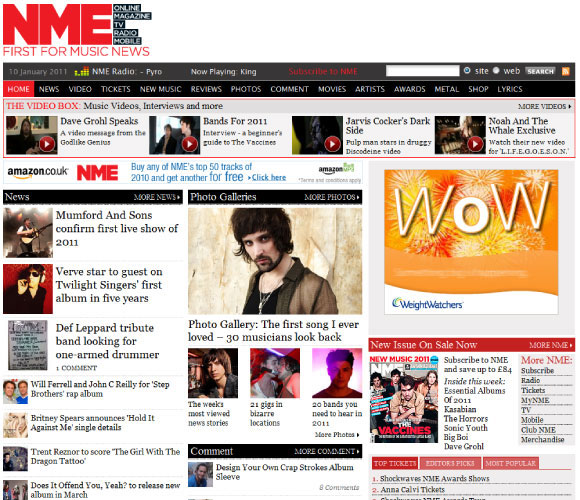Open NME magazine cover image
The width and height of the screenshot is (580, 500).
point(404,399)
